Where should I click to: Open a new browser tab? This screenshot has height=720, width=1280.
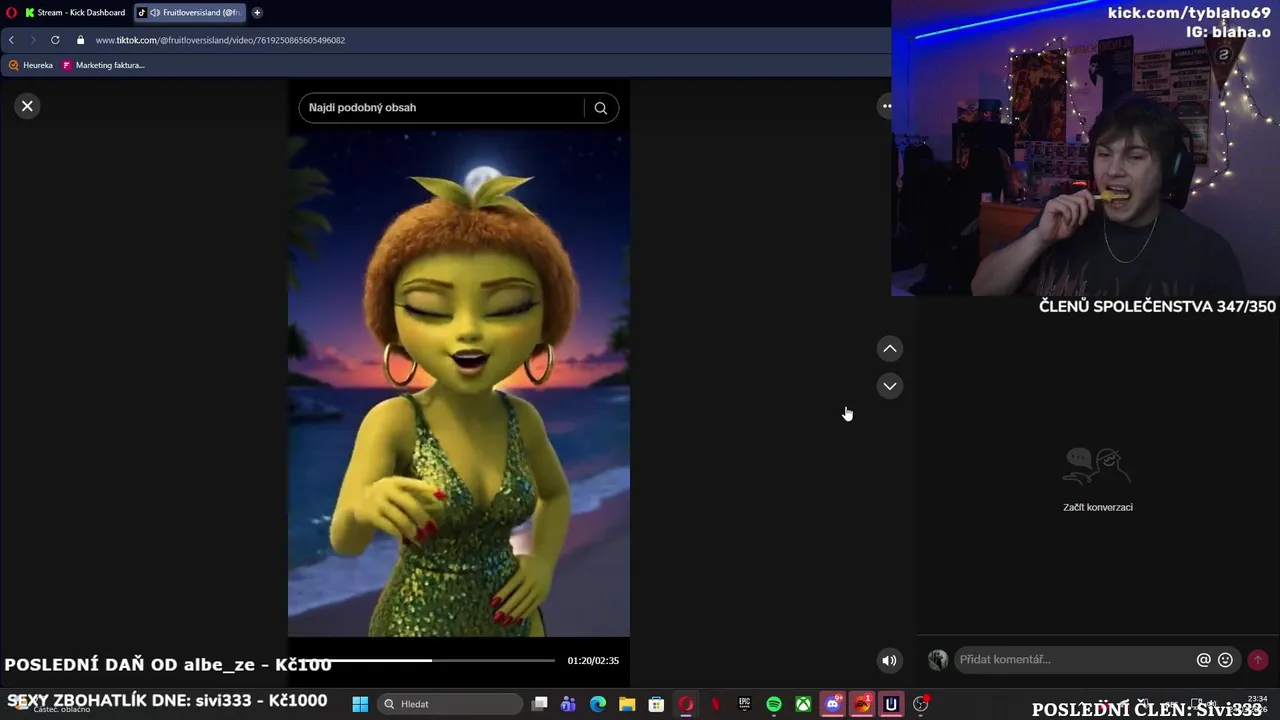[x=257, y=13]
